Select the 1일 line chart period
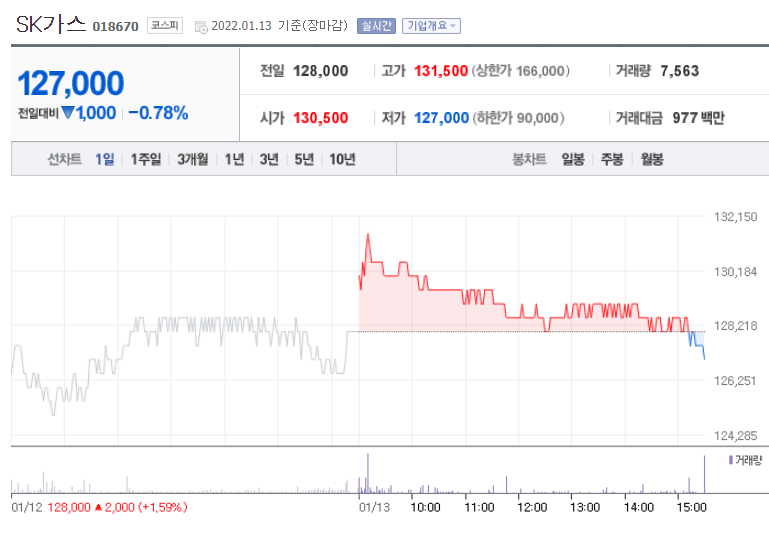The image size is (769, 533). click(104, 159)
